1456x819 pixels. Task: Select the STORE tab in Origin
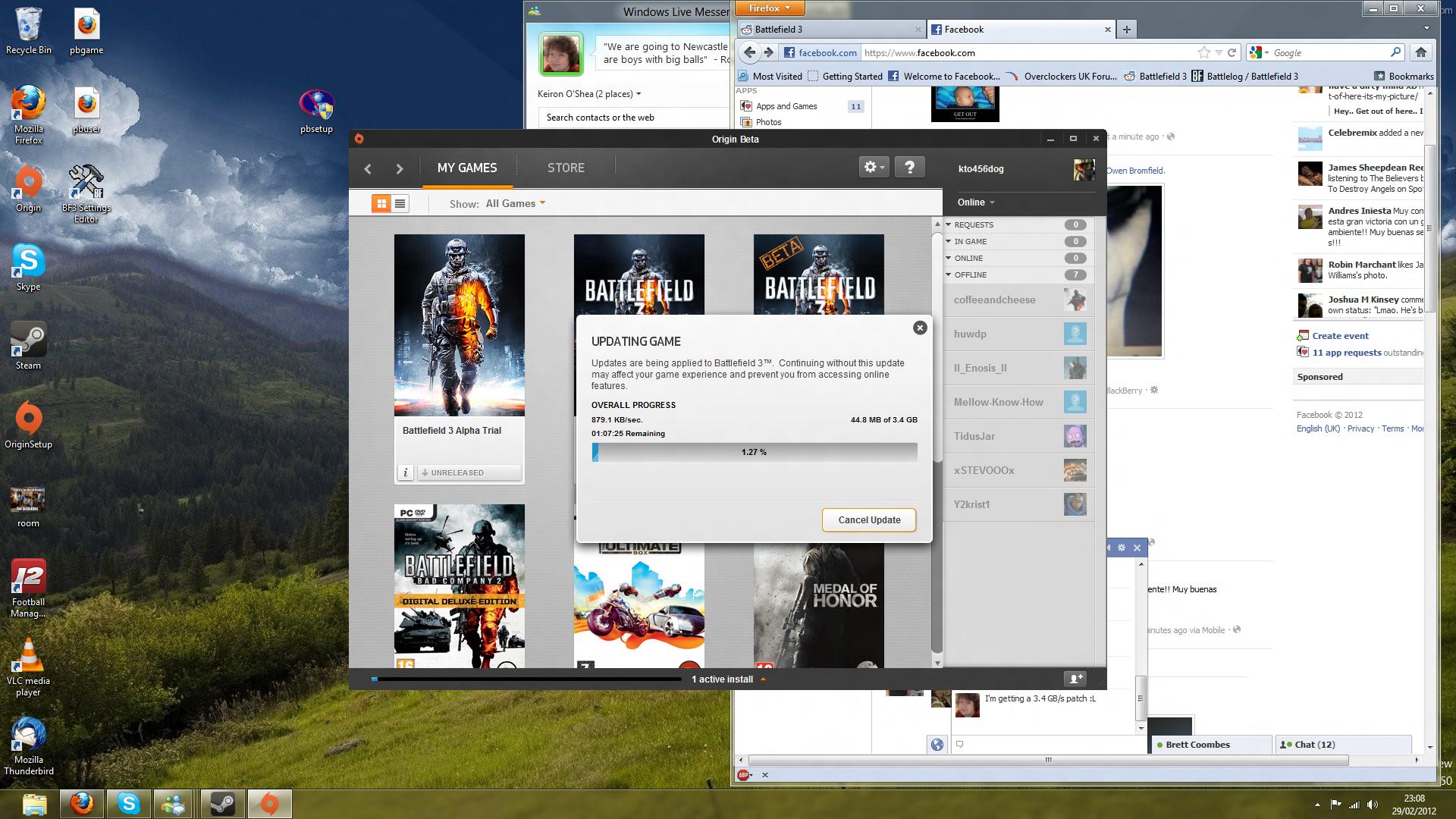566,168
